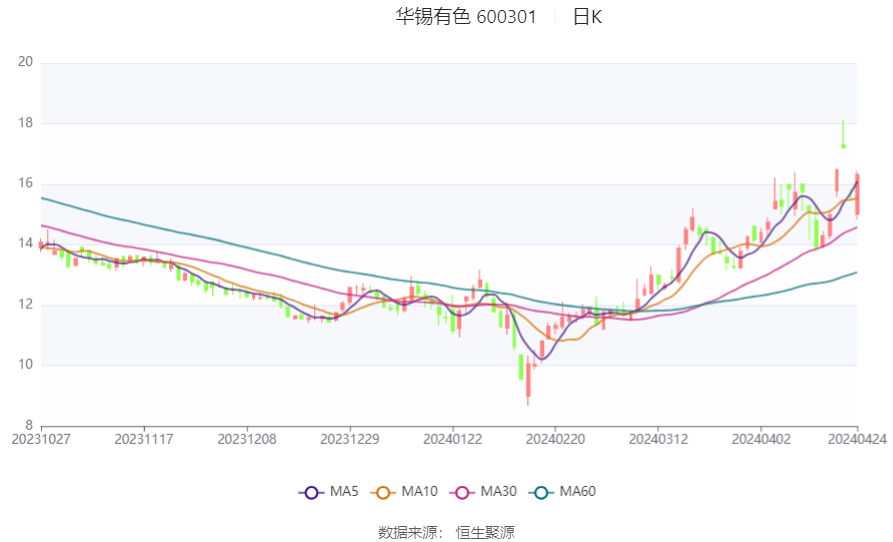Click the lowest red candlestick near 9
Screen dimensions: 893x542
[x=528, y=381]
